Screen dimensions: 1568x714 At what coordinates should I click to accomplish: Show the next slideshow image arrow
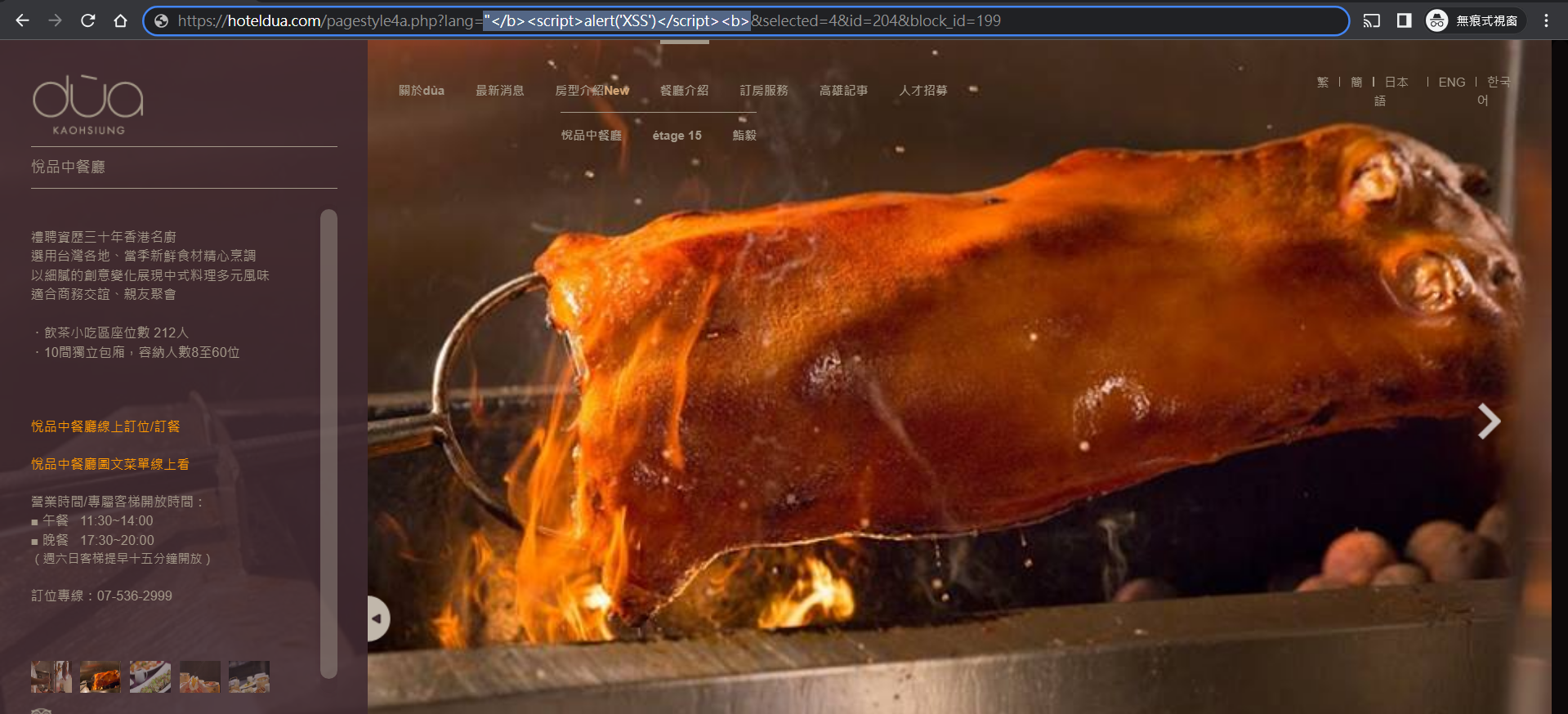coord(1489,422)
